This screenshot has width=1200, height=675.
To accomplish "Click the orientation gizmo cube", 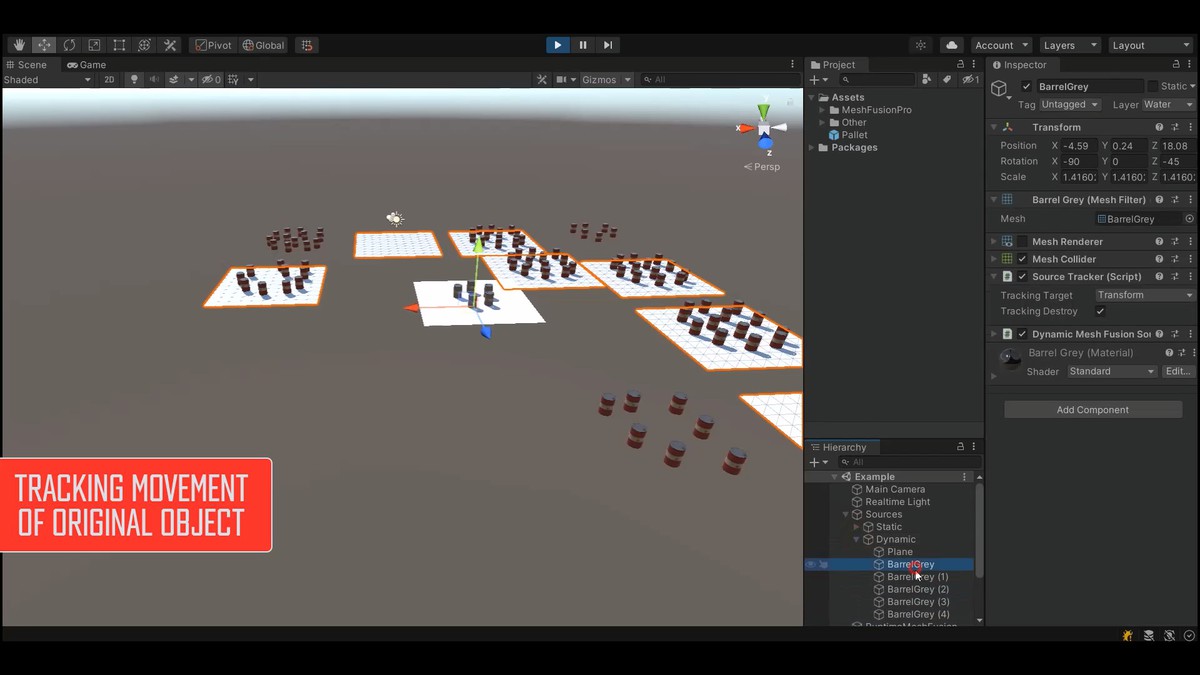I will (764, 128).
